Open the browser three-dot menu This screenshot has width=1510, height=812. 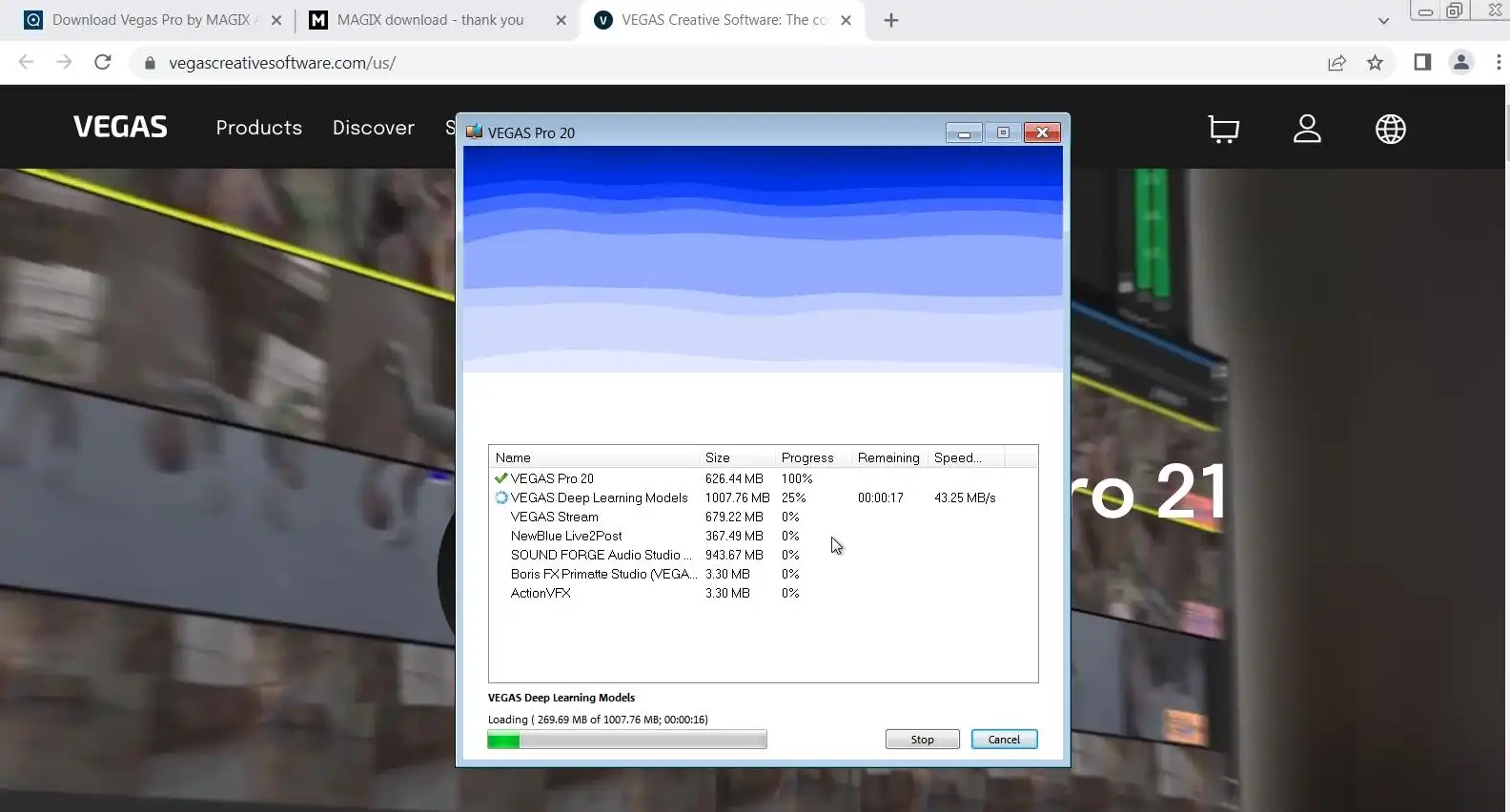pos(1499,62)
